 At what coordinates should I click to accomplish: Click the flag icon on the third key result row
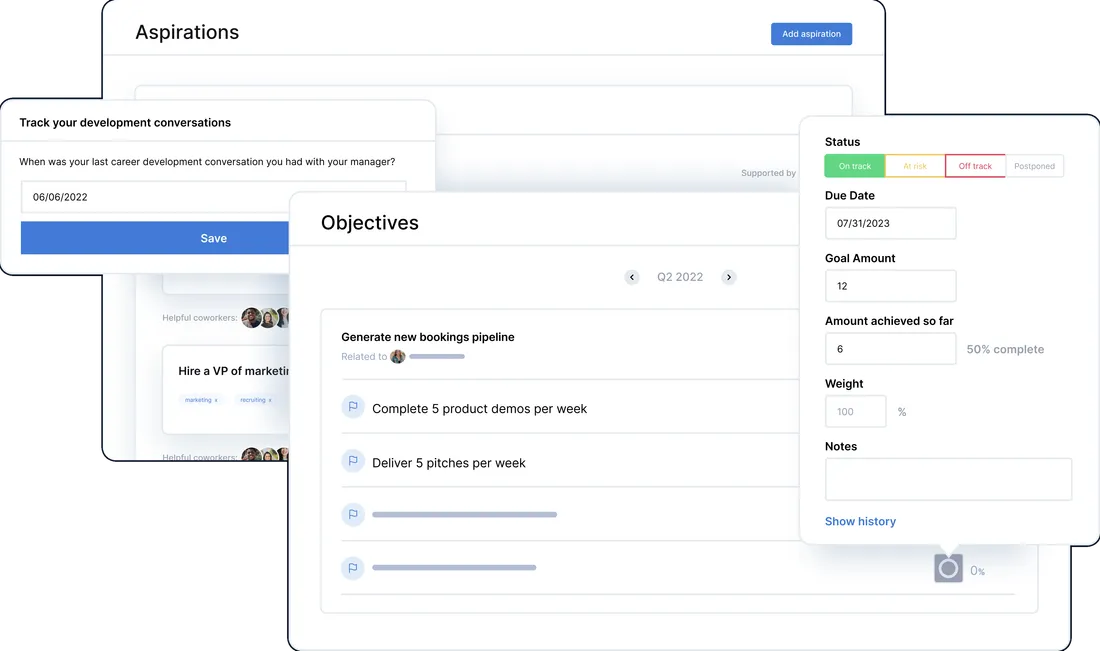click(352, 514)
